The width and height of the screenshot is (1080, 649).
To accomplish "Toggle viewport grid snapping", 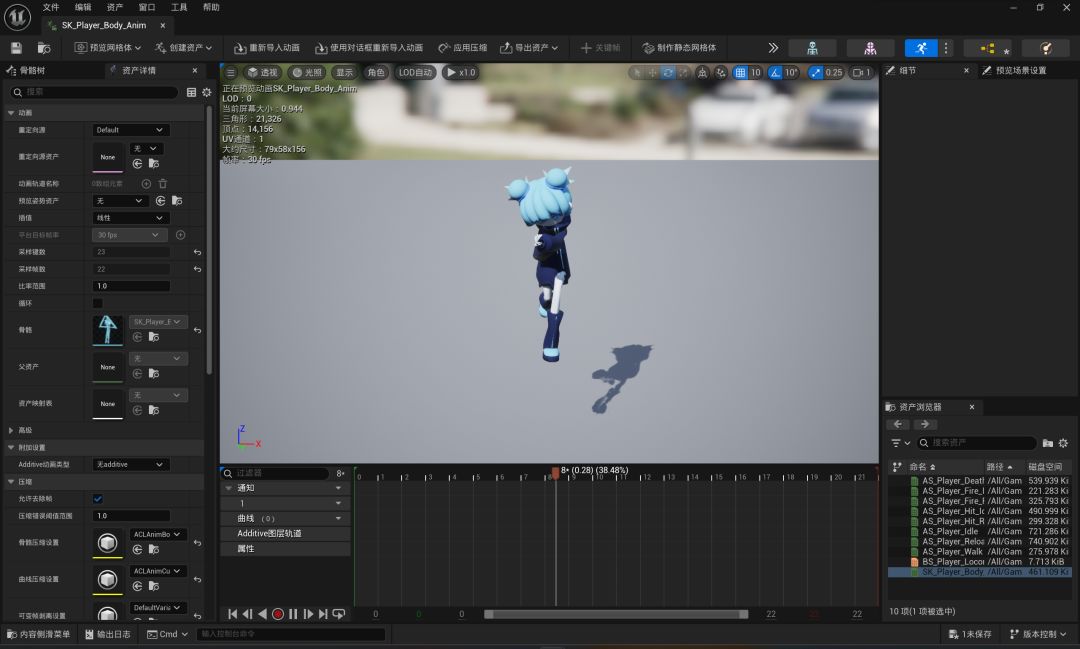I will point(740,72).
